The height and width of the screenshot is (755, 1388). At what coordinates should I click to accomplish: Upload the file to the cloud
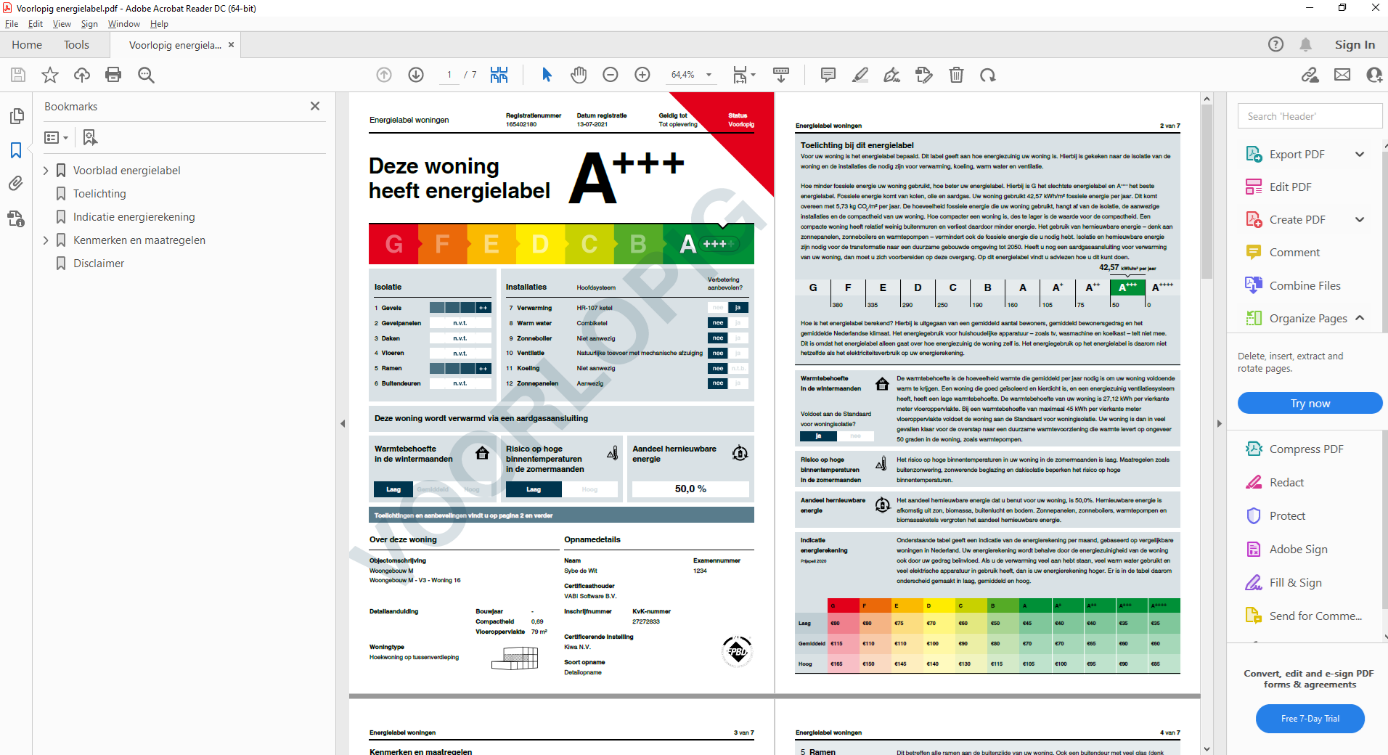tap(82, 75)
